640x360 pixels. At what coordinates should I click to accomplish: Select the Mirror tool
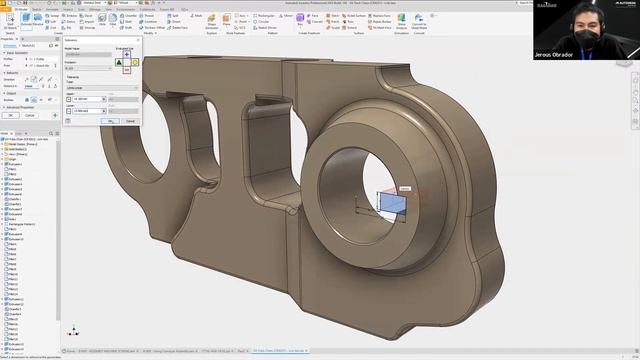click(x=286, y=16)
